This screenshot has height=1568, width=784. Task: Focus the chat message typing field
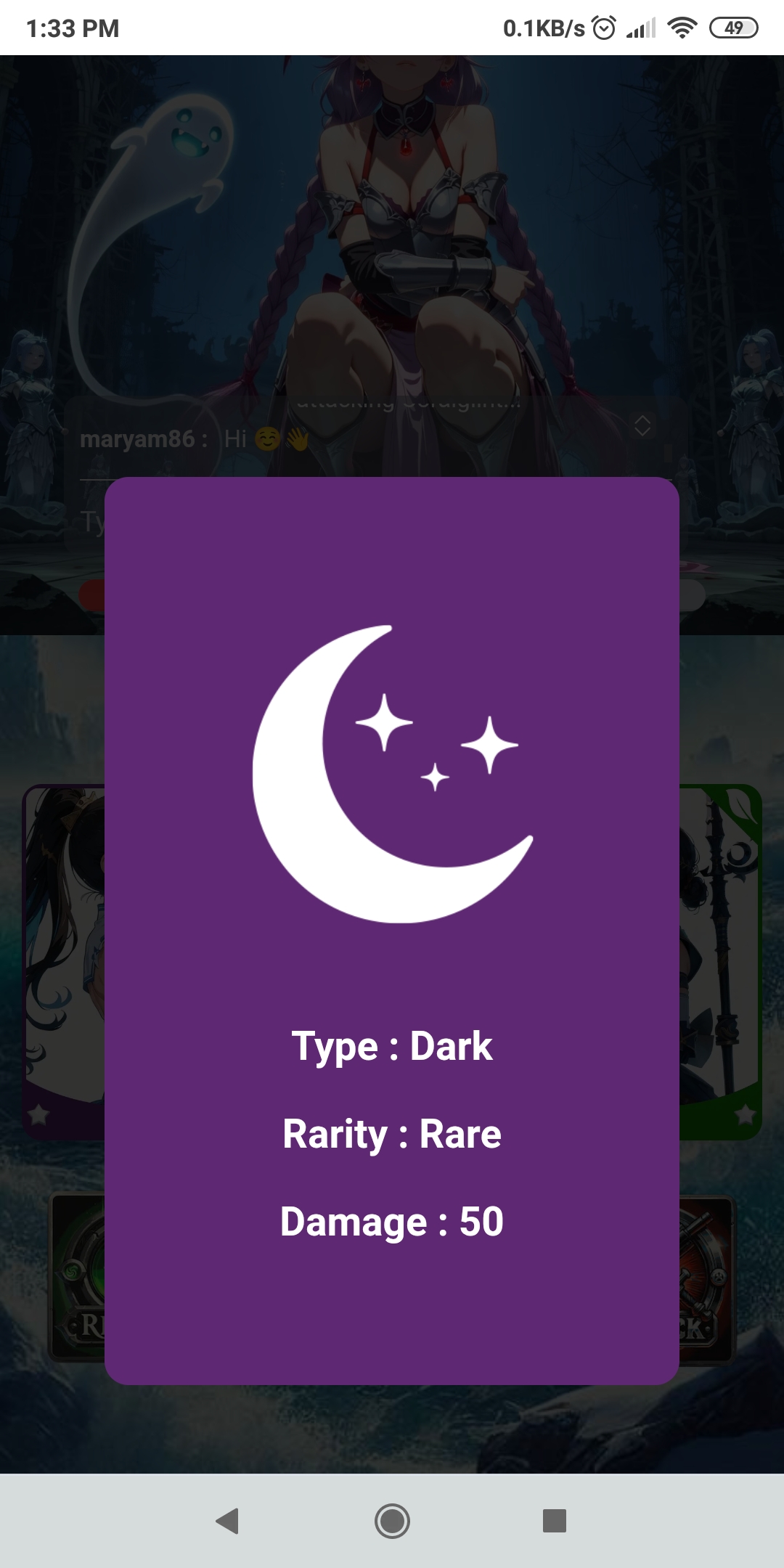92,521
